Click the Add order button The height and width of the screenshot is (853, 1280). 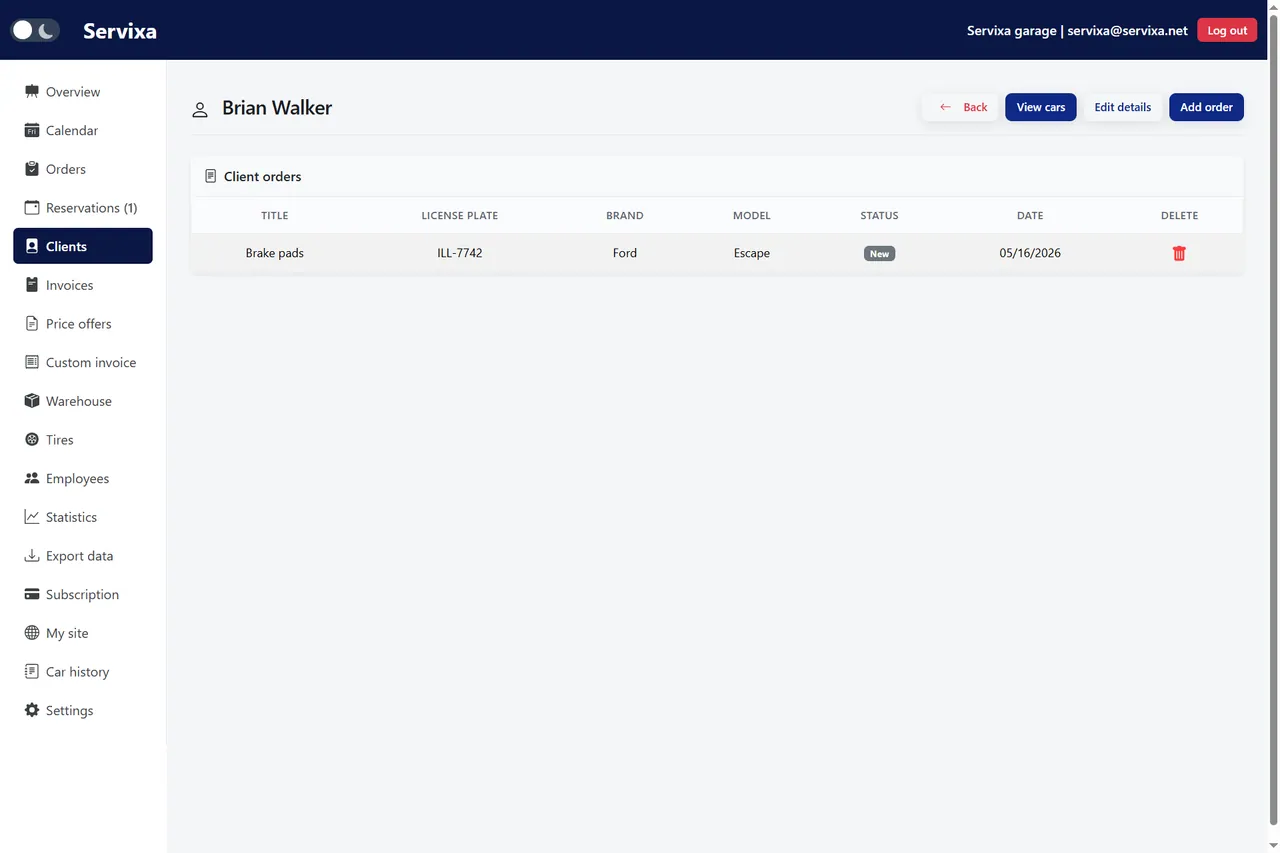(x=1206, y=107)
